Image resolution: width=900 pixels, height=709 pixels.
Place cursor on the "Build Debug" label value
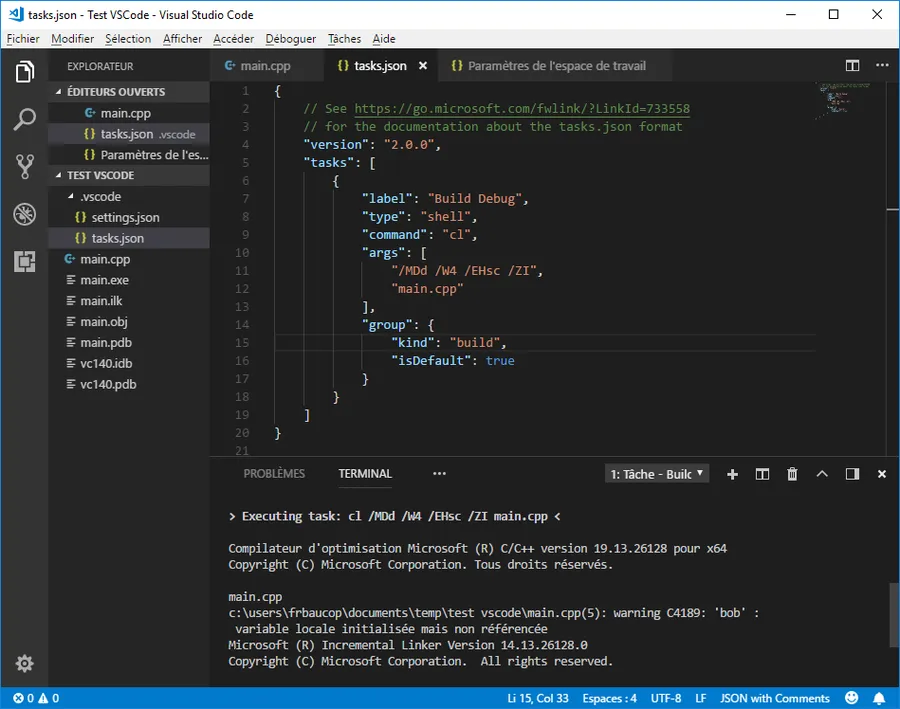coord(475,199)
